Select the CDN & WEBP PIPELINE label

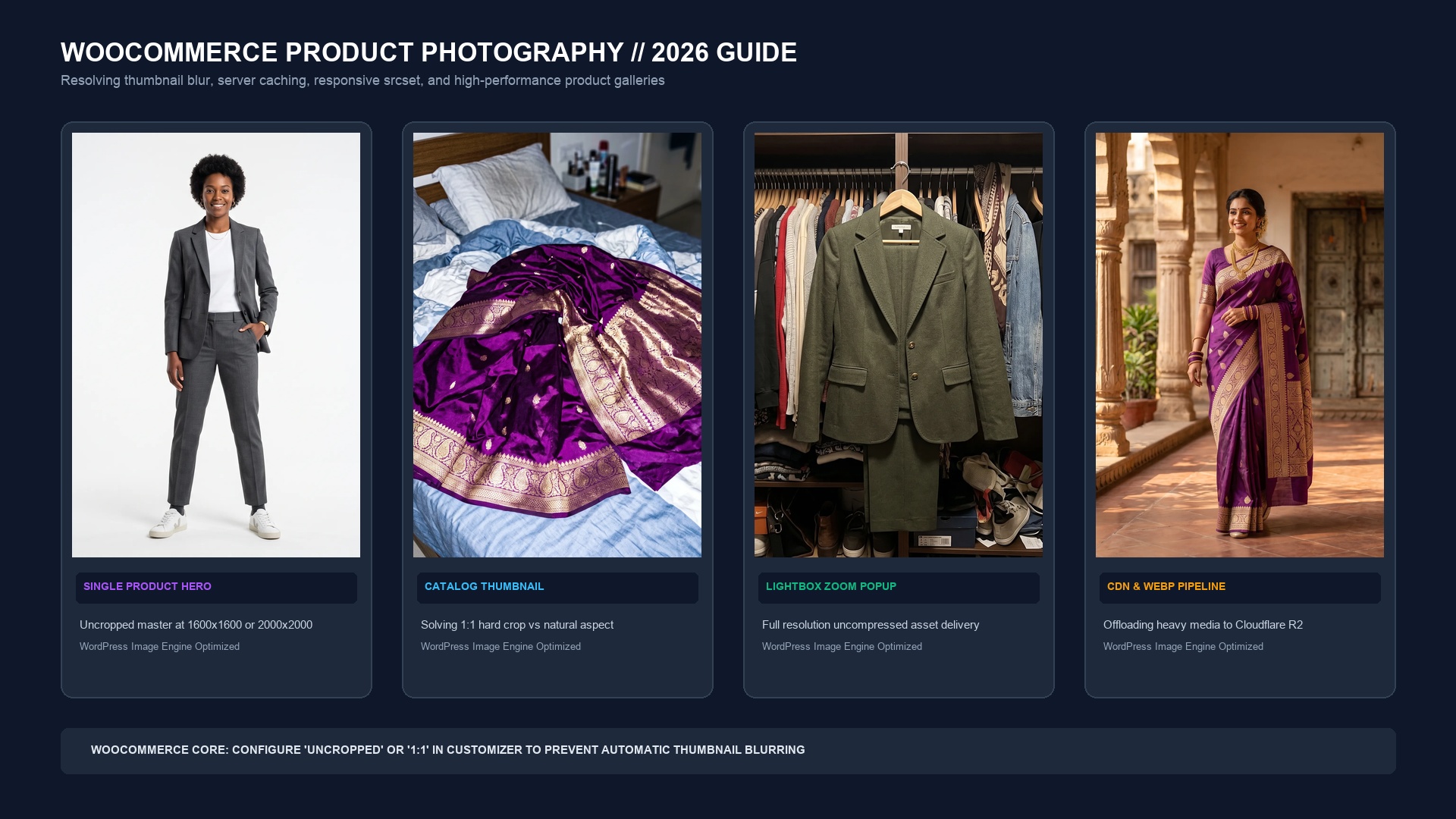1166,587
